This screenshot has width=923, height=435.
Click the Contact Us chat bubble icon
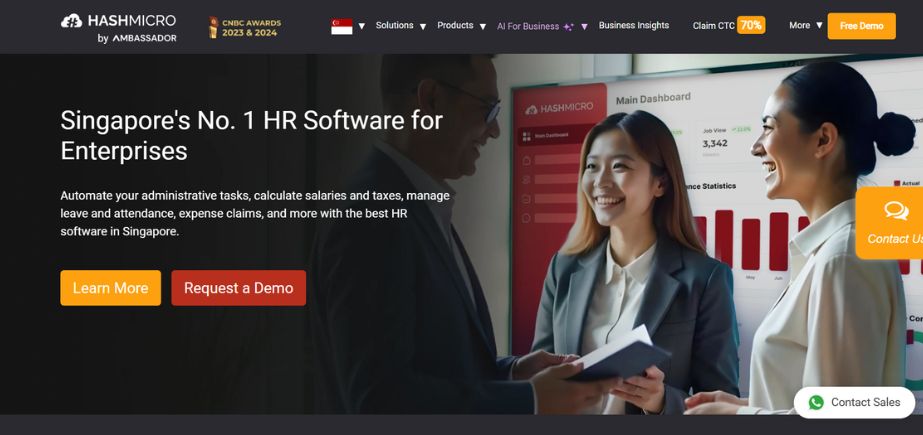896,210
